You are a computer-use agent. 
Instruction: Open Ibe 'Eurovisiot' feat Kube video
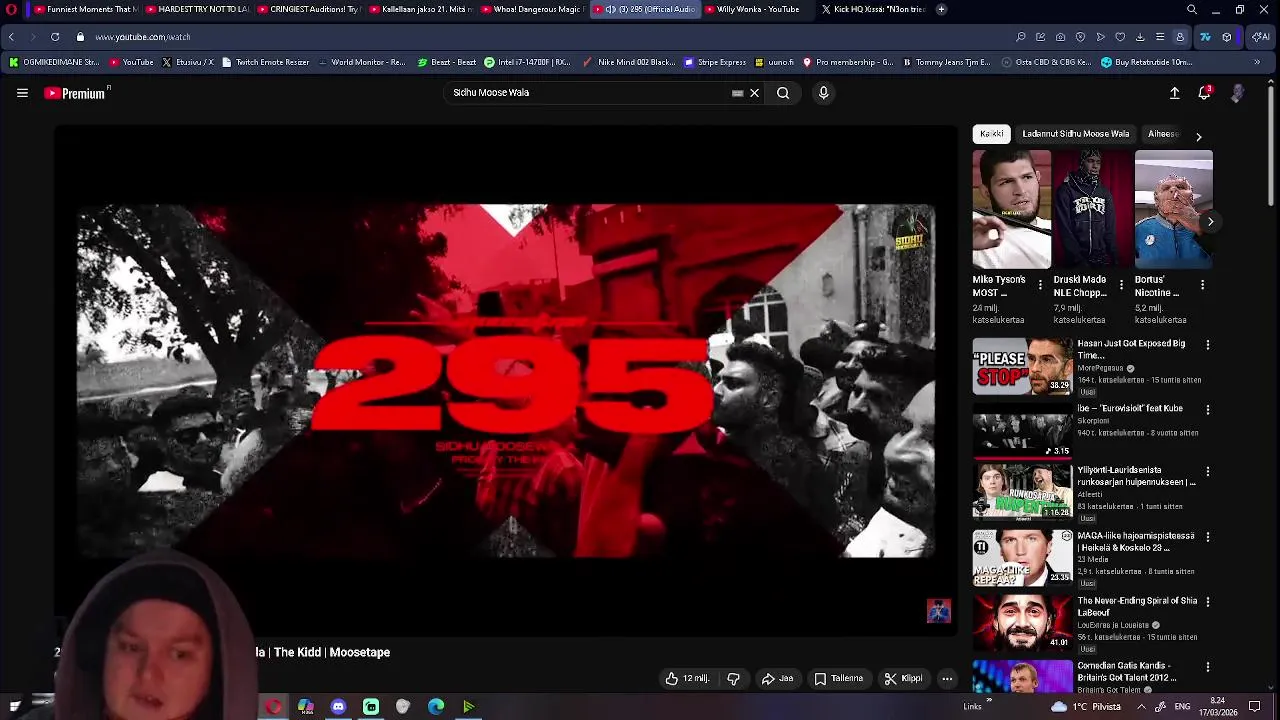(1022, 431)
